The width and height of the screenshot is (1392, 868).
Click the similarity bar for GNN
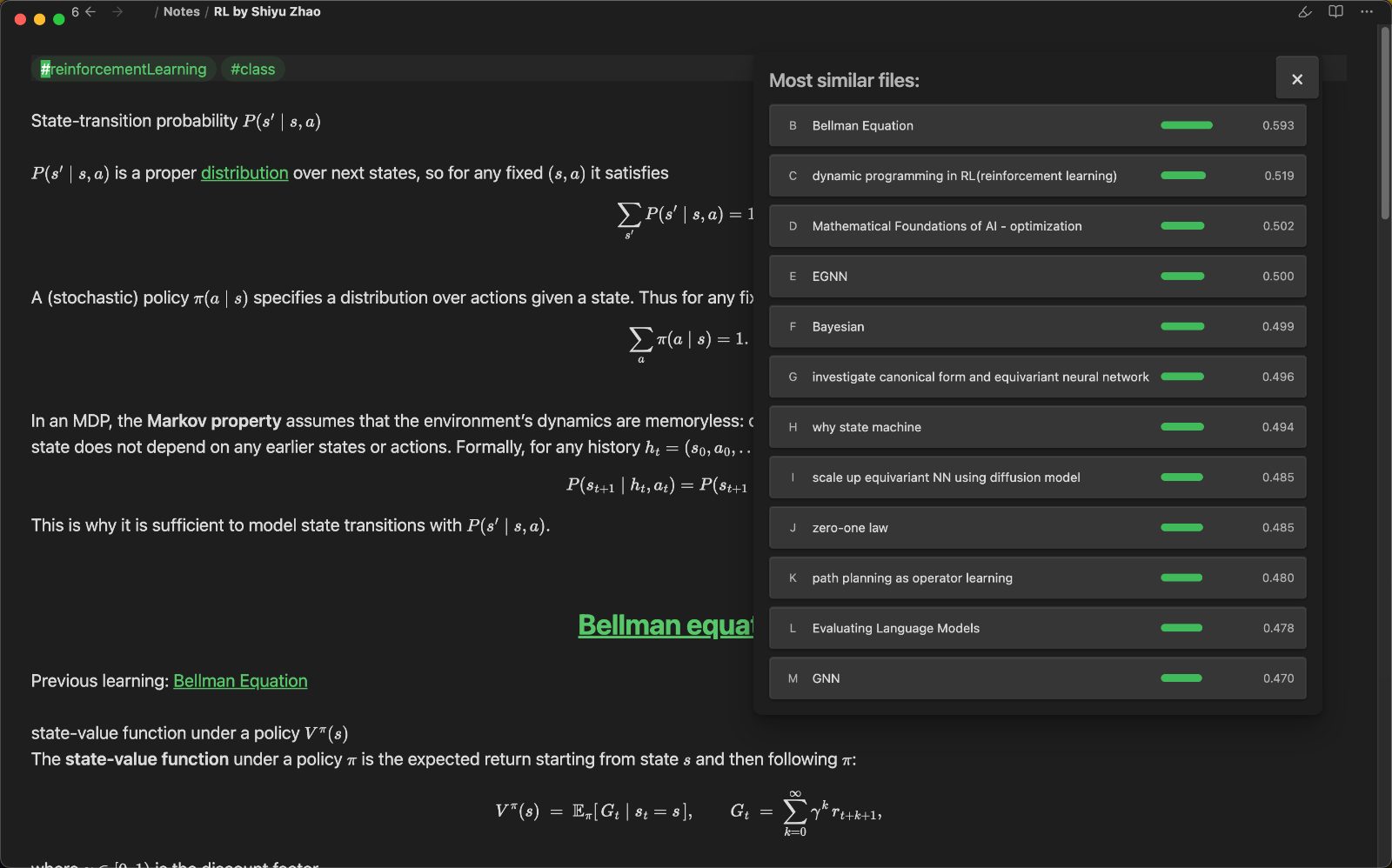tap(1181, 678)
